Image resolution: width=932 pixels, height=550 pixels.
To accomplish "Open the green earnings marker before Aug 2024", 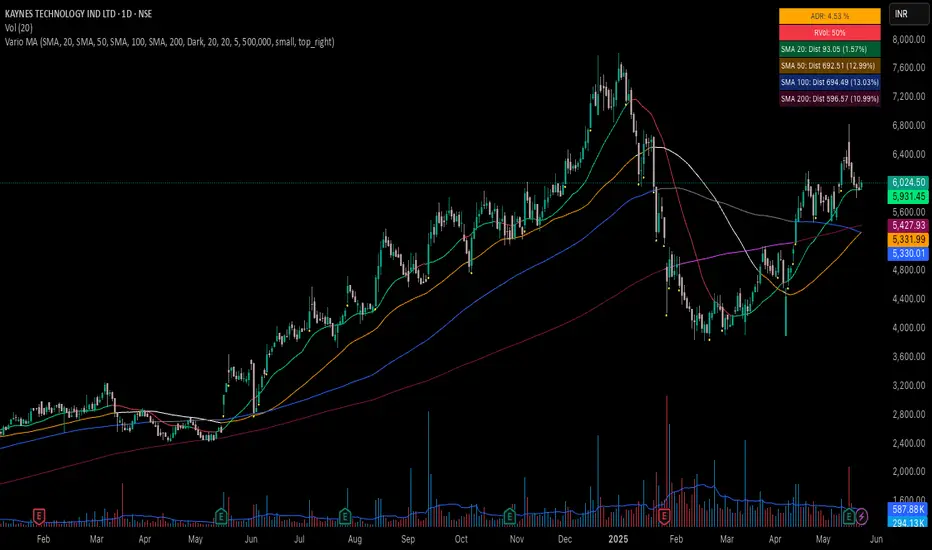I will (x=345, y=516).
